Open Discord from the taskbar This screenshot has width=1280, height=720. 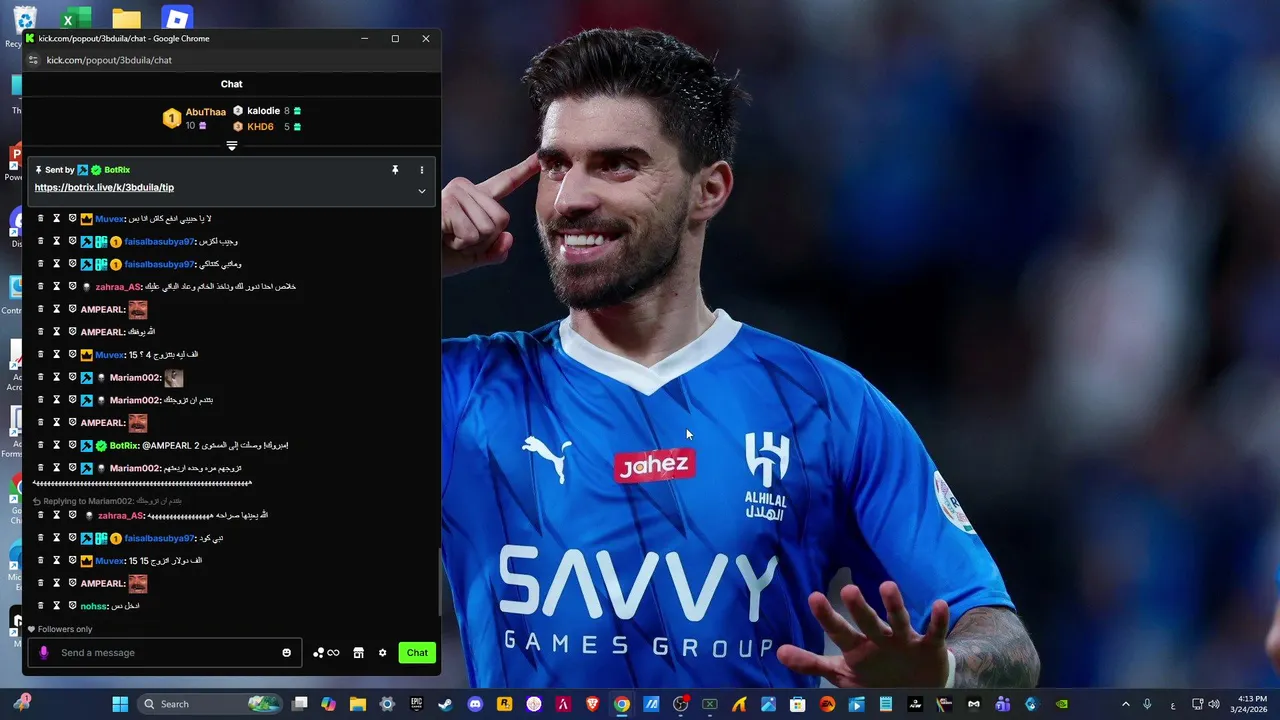(475, 704)
